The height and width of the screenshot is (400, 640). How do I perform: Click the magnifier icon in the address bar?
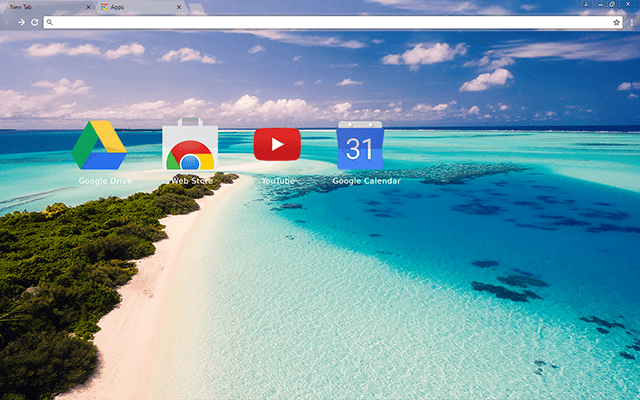coord(50,22)
